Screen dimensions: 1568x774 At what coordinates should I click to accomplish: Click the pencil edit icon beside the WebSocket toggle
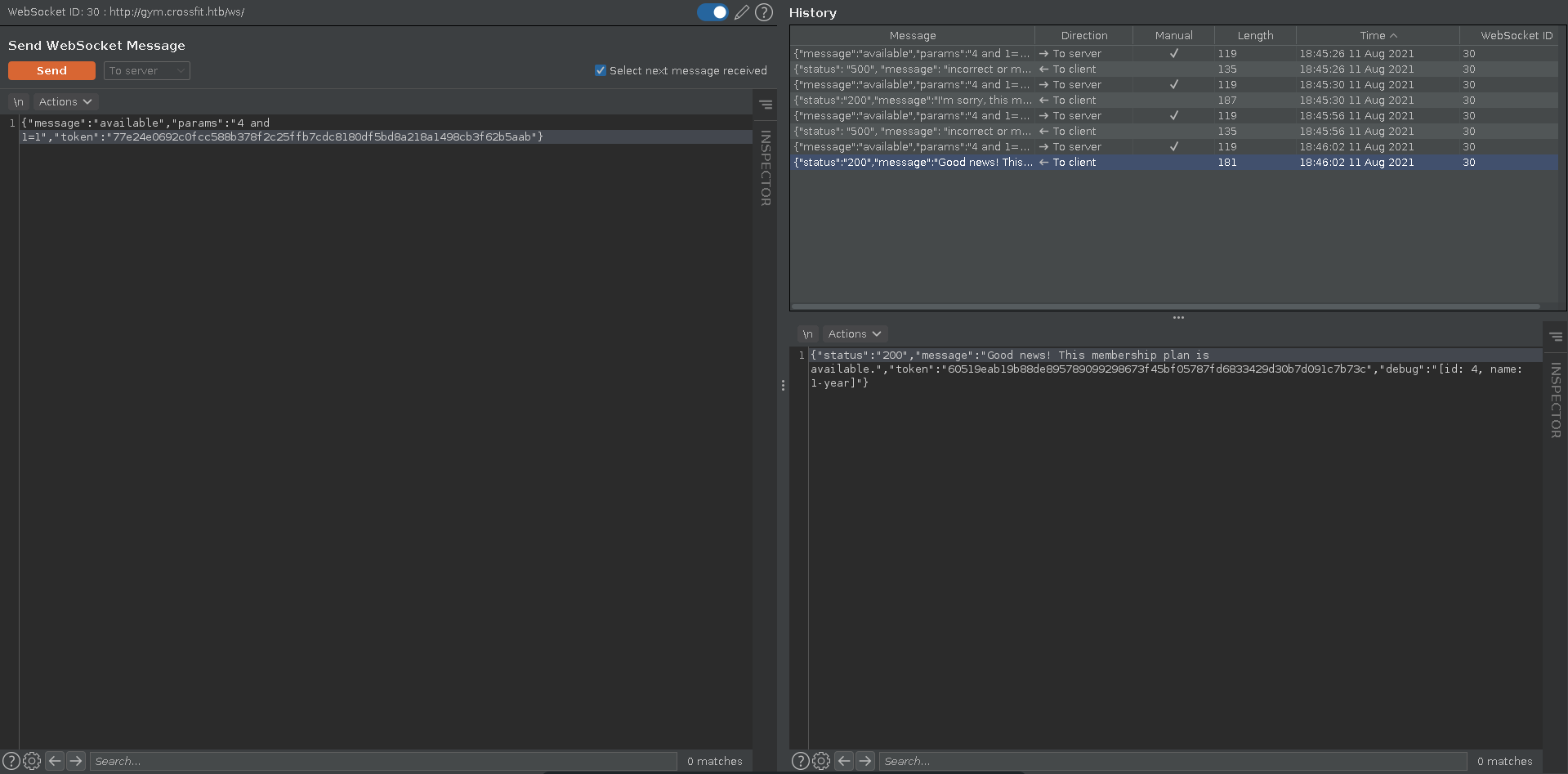point(741,12)
